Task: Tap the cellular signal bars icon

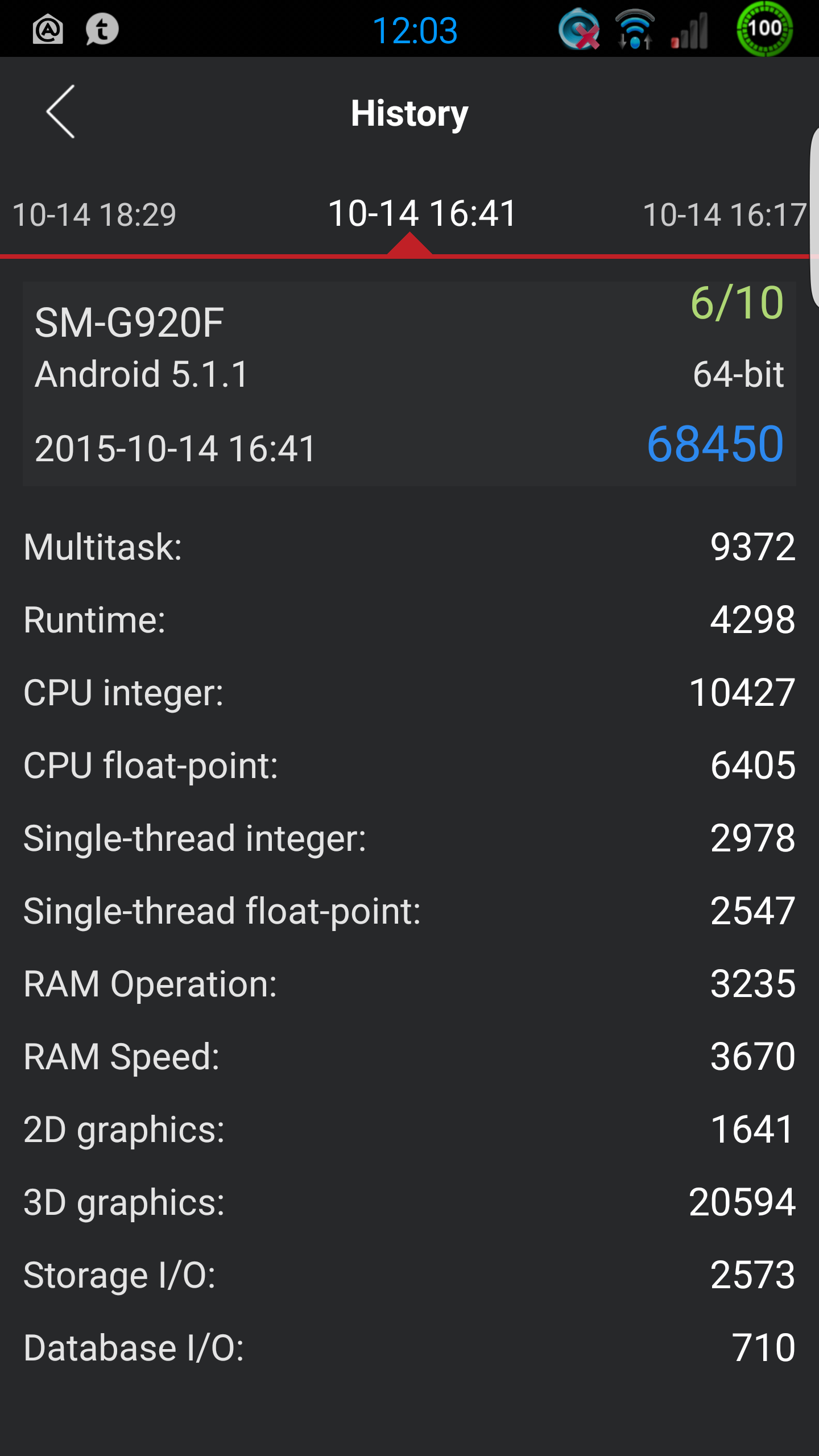Action: (690, 31)
